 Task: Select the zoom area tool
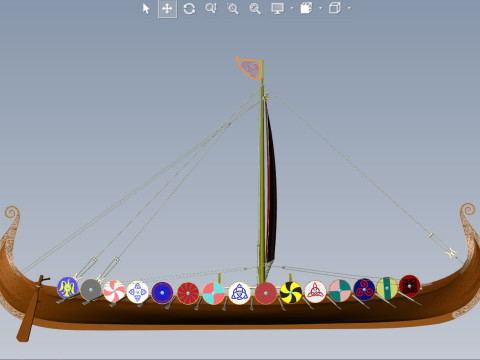pyautogui.click(x=233, y=8)
